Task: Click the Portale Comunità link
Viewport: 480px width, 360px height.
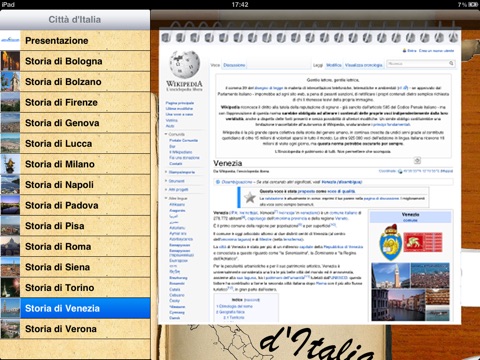Action: (x=183, y=140)
